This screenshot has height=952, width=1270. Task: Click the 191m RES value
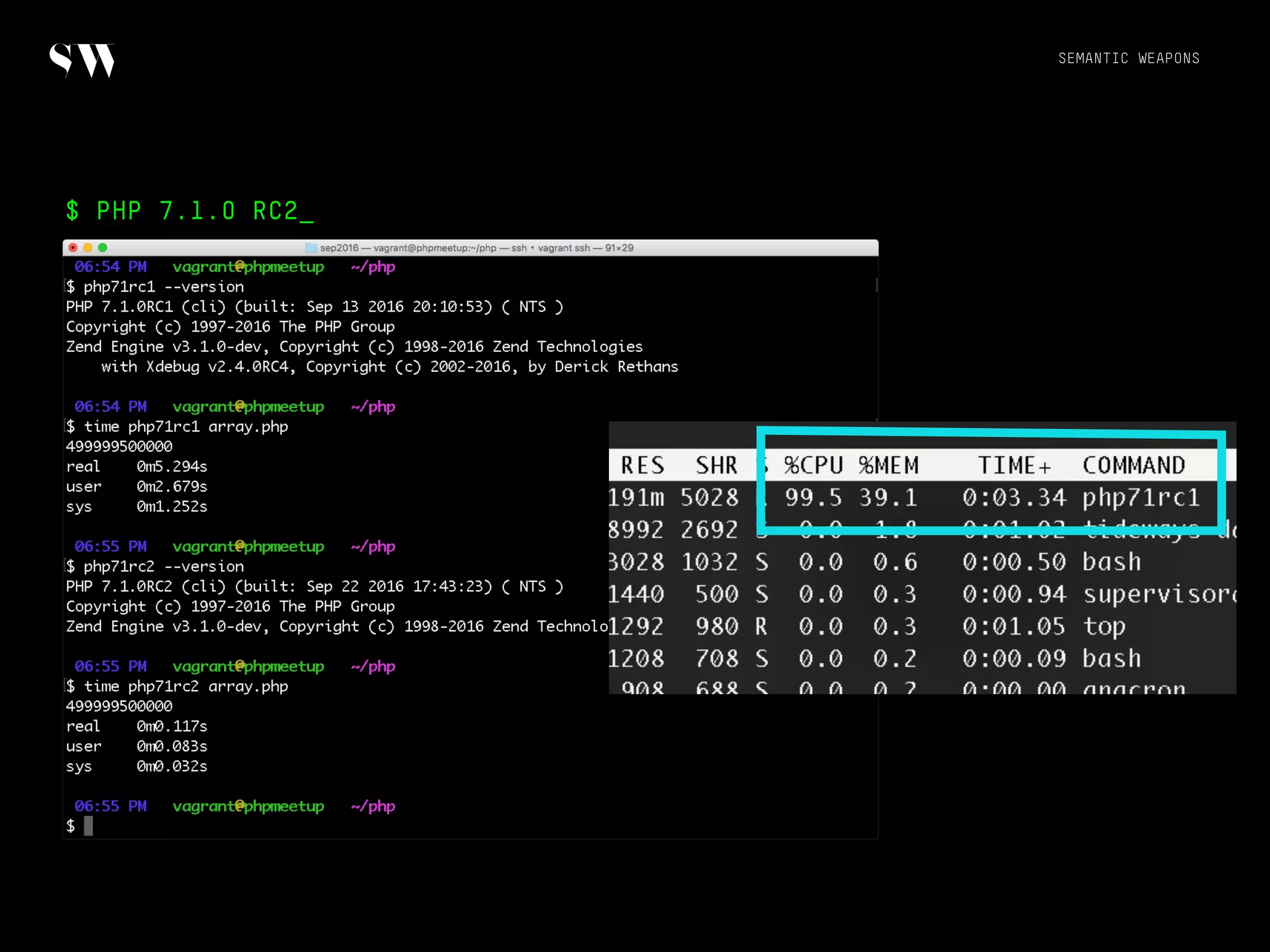(x=636, y=497)
